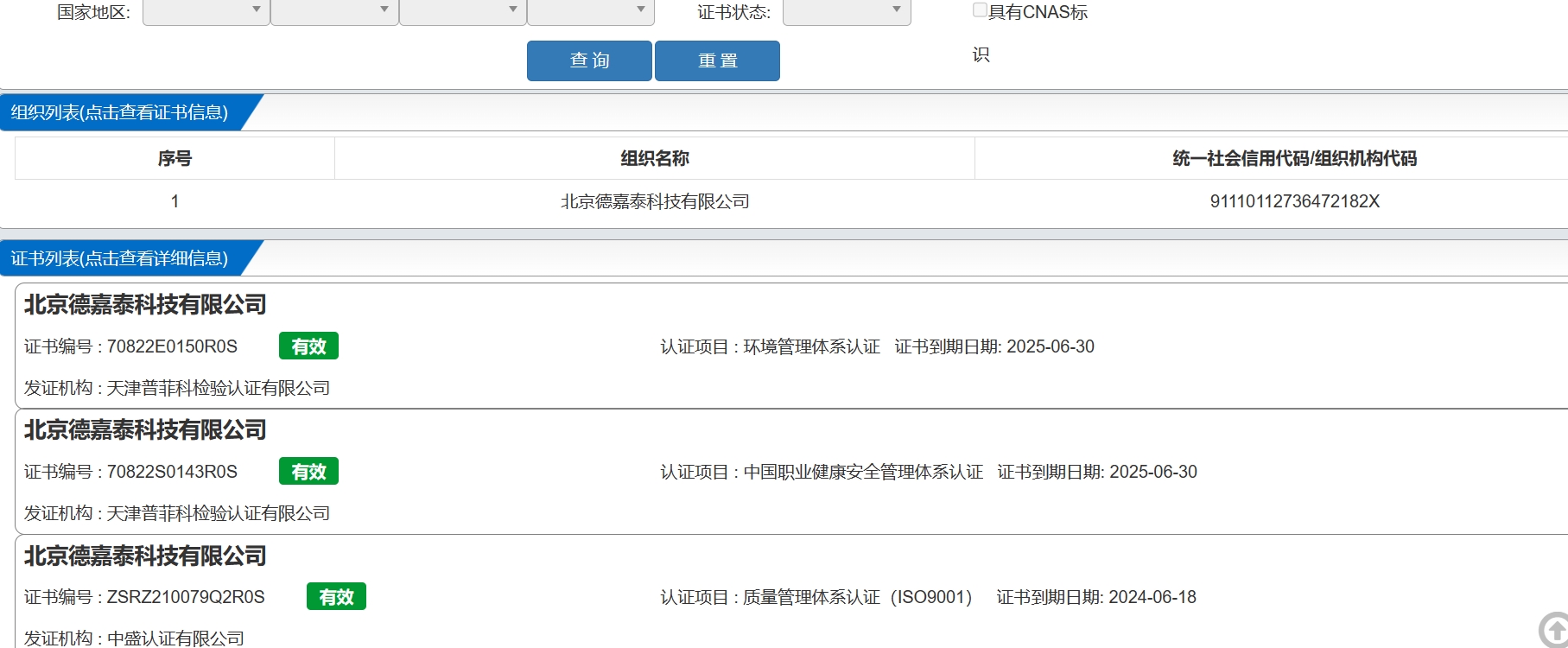The height and width of the screenshot is (648, 1568).
Task: Open the first 国家地区 dropdown
Action: (x=206, y=11)
